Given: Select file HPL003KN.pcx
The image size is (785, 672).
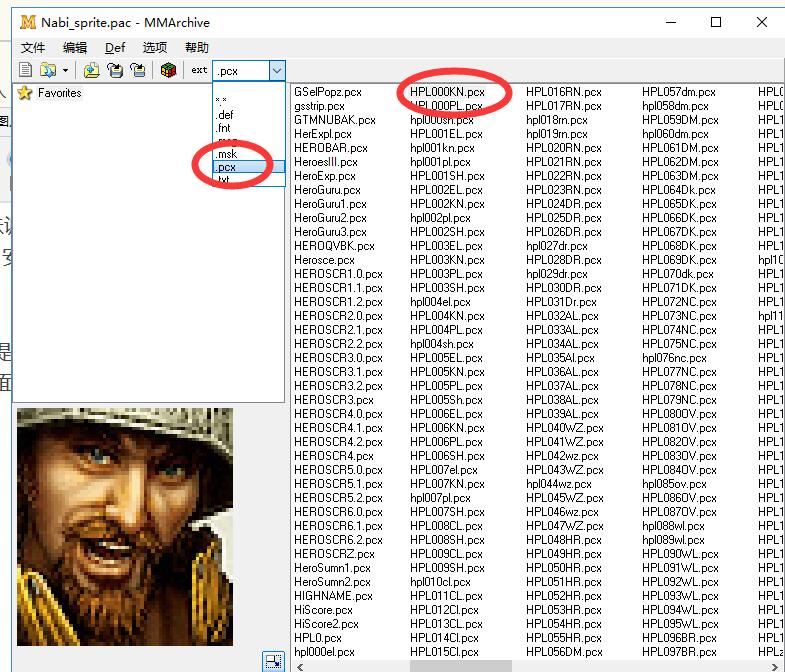Looking at the screenshot, I should 447,260.
